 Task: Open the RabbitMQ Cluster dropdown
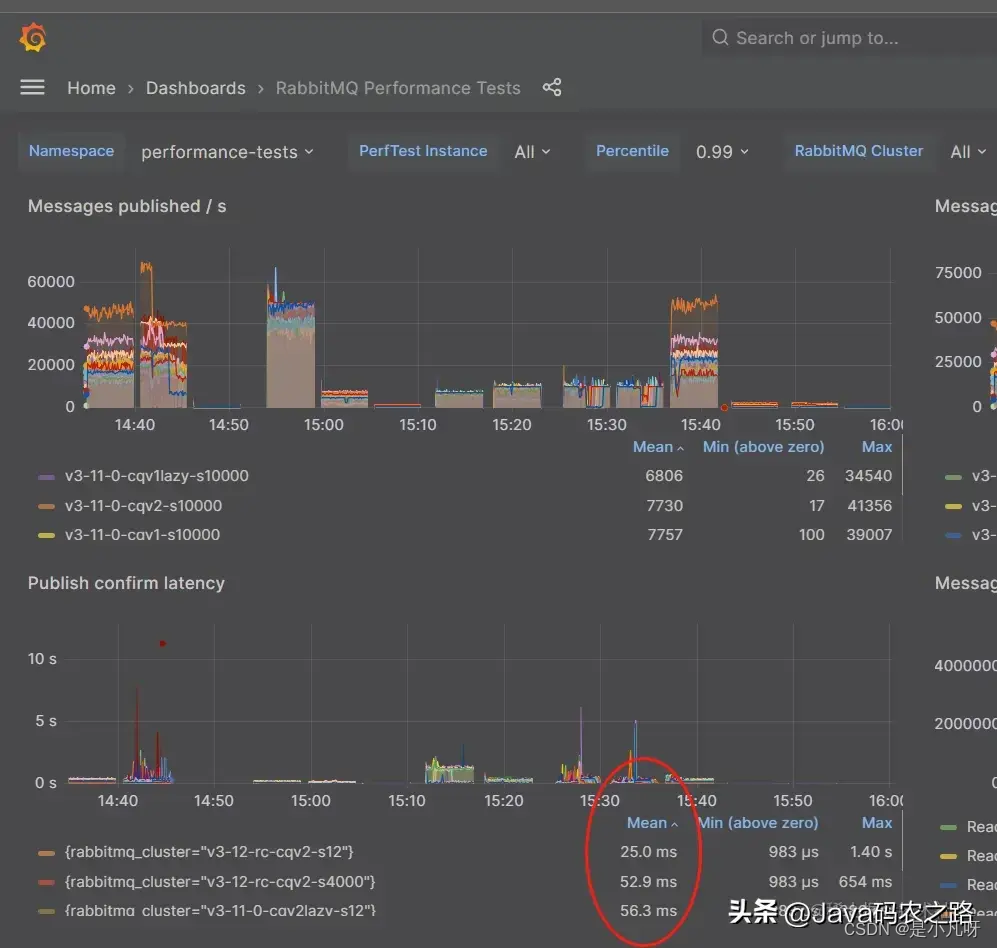[x=967, y=151]
